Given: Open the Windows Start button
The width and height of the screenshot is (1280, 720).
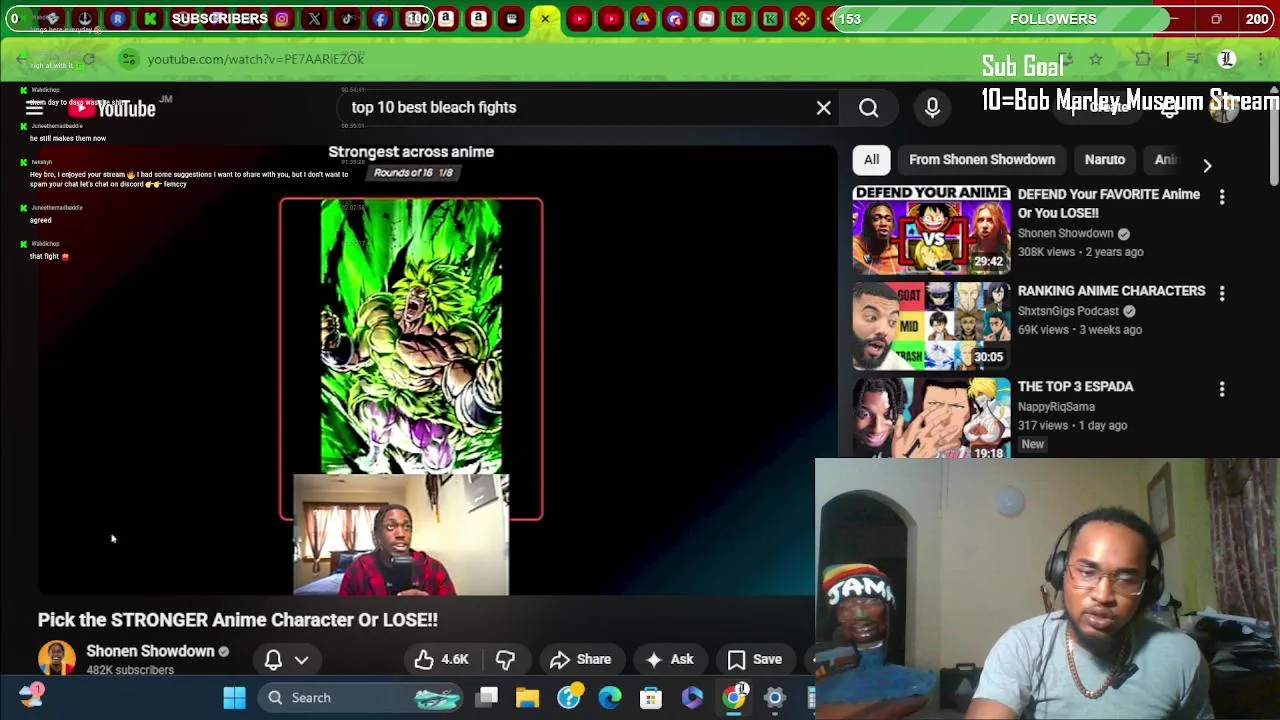Looking at the screenshot, I should (x=234, y=697).
